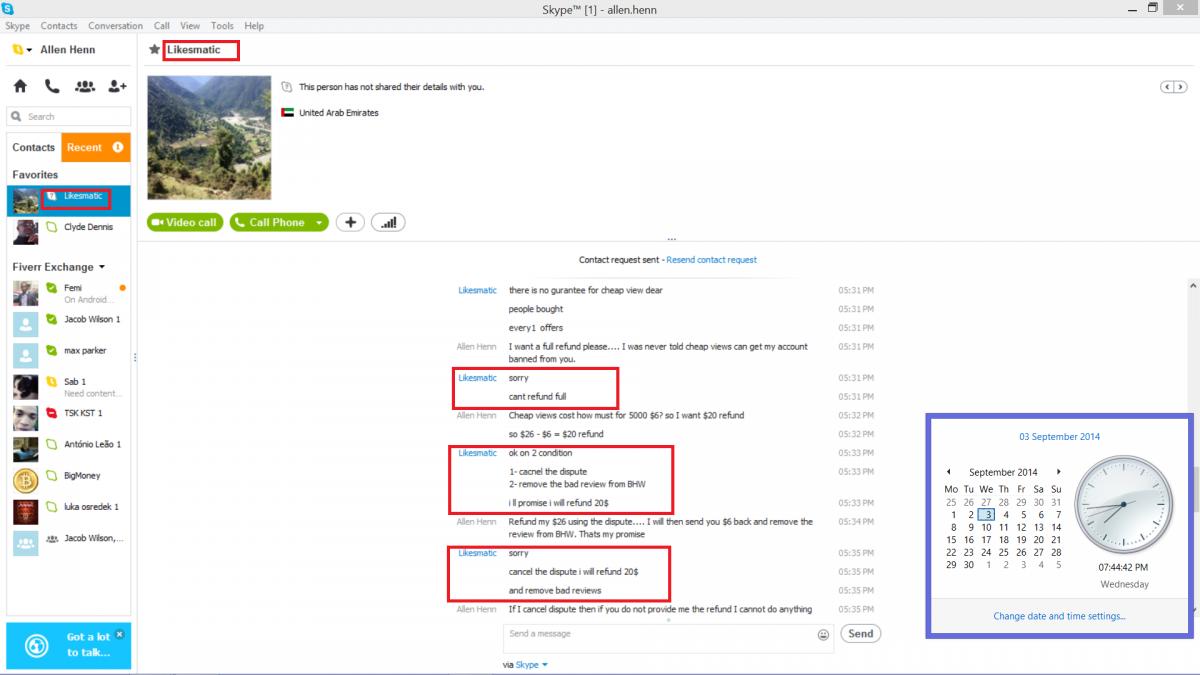The image size is (1200, 675).
Task: Click the profile panel left/right toggle
Action: click(1173, 87)
